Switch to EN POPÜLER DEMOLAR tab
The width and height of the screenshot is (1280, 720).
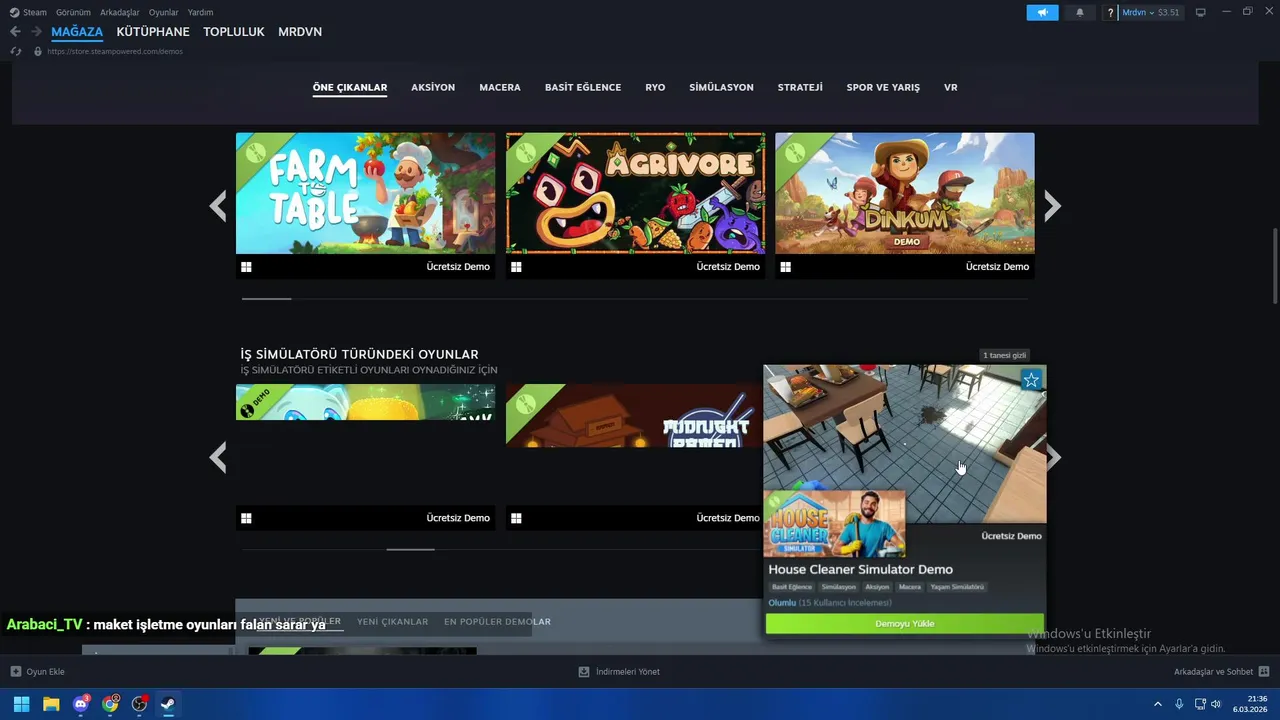coord(497,622)
